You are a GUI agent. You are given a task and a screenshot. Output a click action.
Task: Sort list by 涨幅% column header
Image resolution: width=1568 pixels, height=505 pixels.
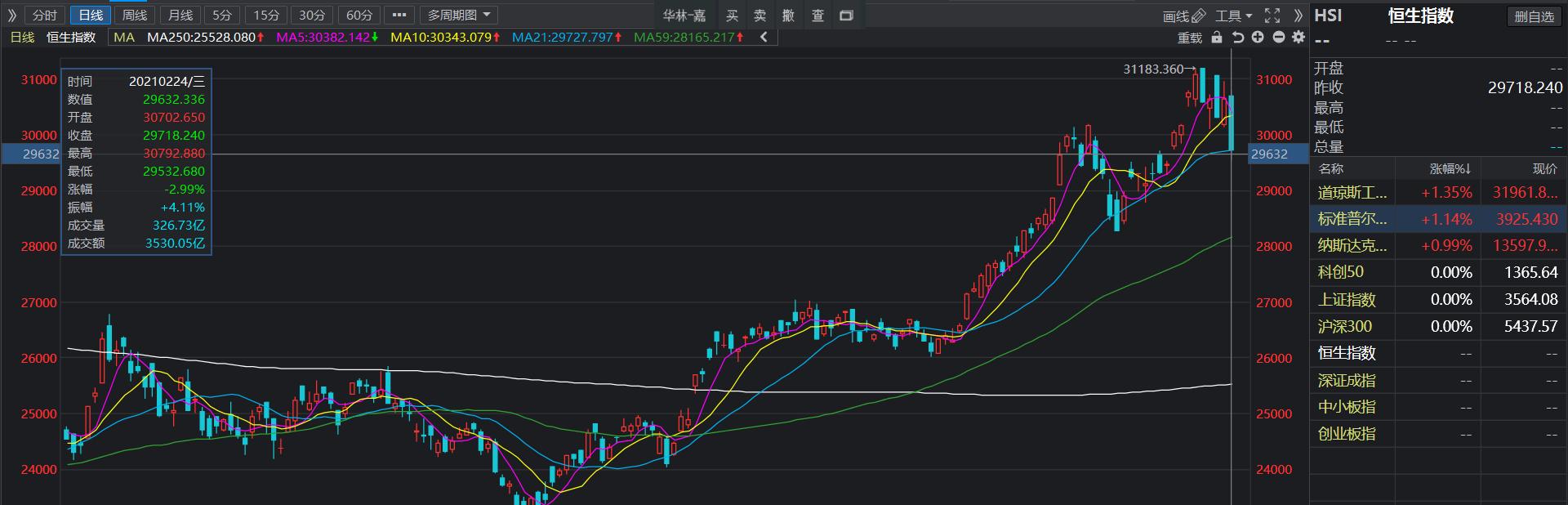point(1450,168)
